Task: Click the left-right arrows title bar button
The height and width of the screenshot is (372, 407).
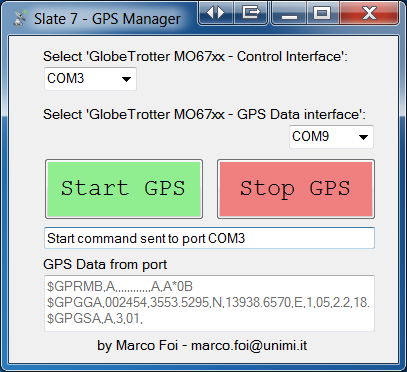Action: [x=216, y=13]
